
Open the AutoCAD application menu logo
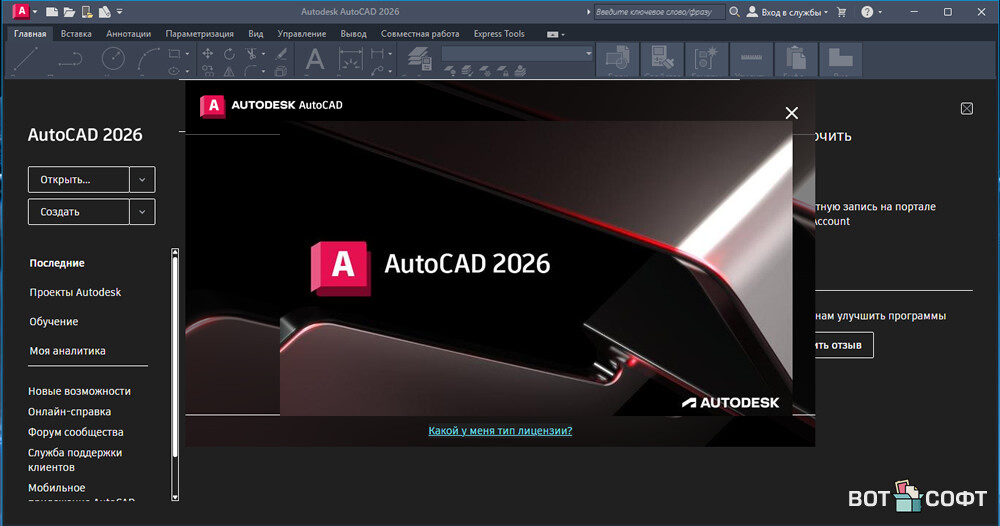click(x=20, y=12)
